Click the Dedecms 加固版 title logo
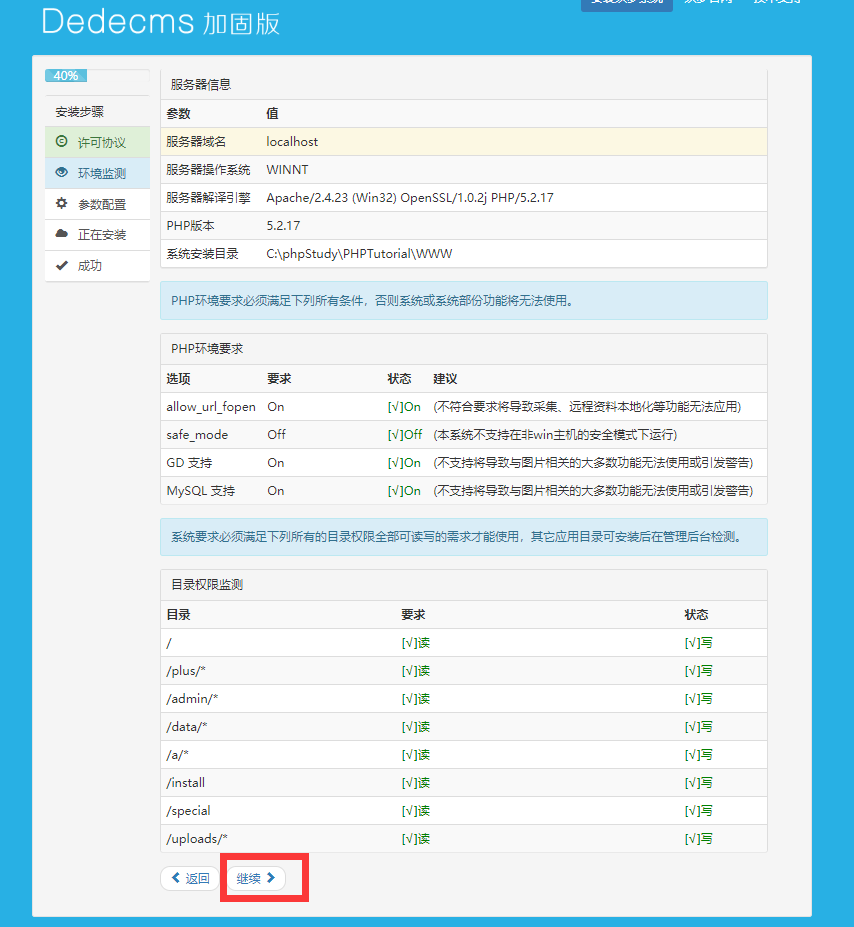 coord(160,22)
